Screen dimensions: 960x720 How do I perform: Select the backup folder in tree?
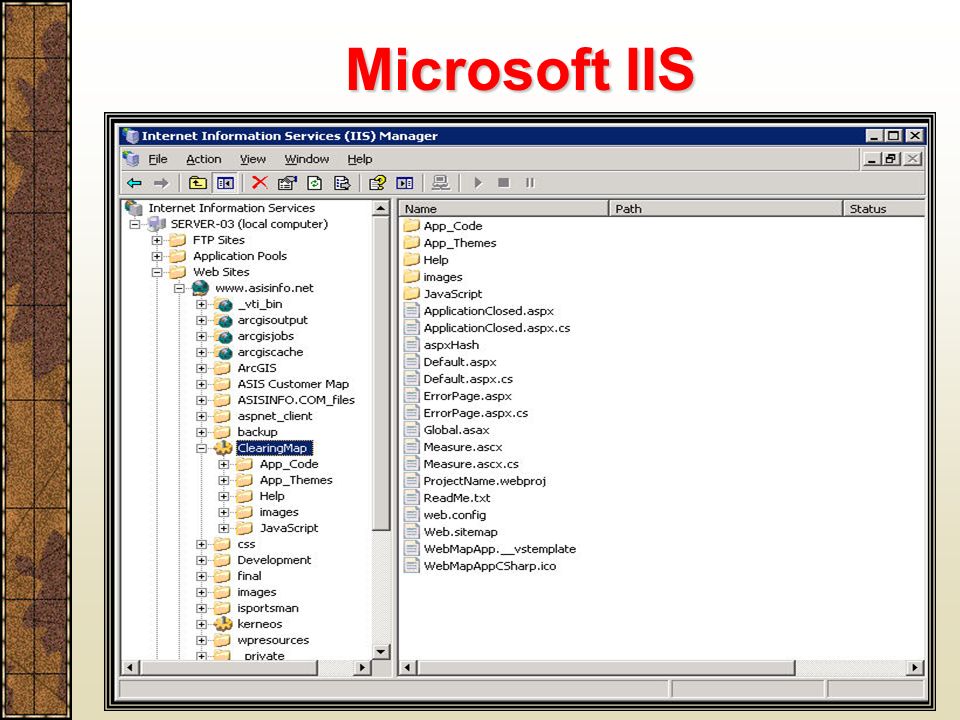(257, 432)
